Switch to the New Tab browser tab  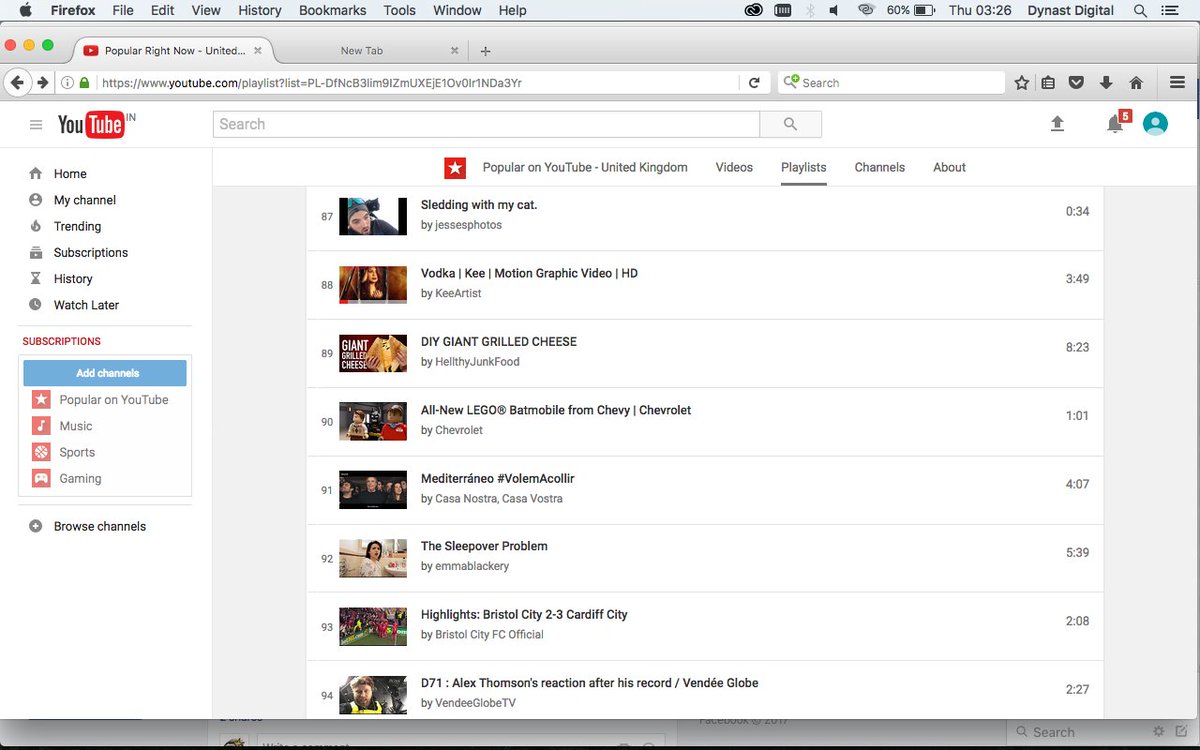click(x=362, y=51)
